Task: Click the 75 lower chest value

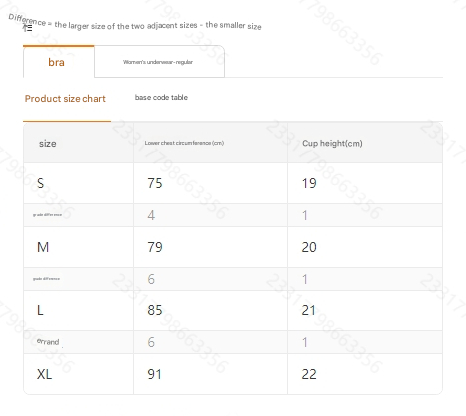Action: [x=155, y=183]
